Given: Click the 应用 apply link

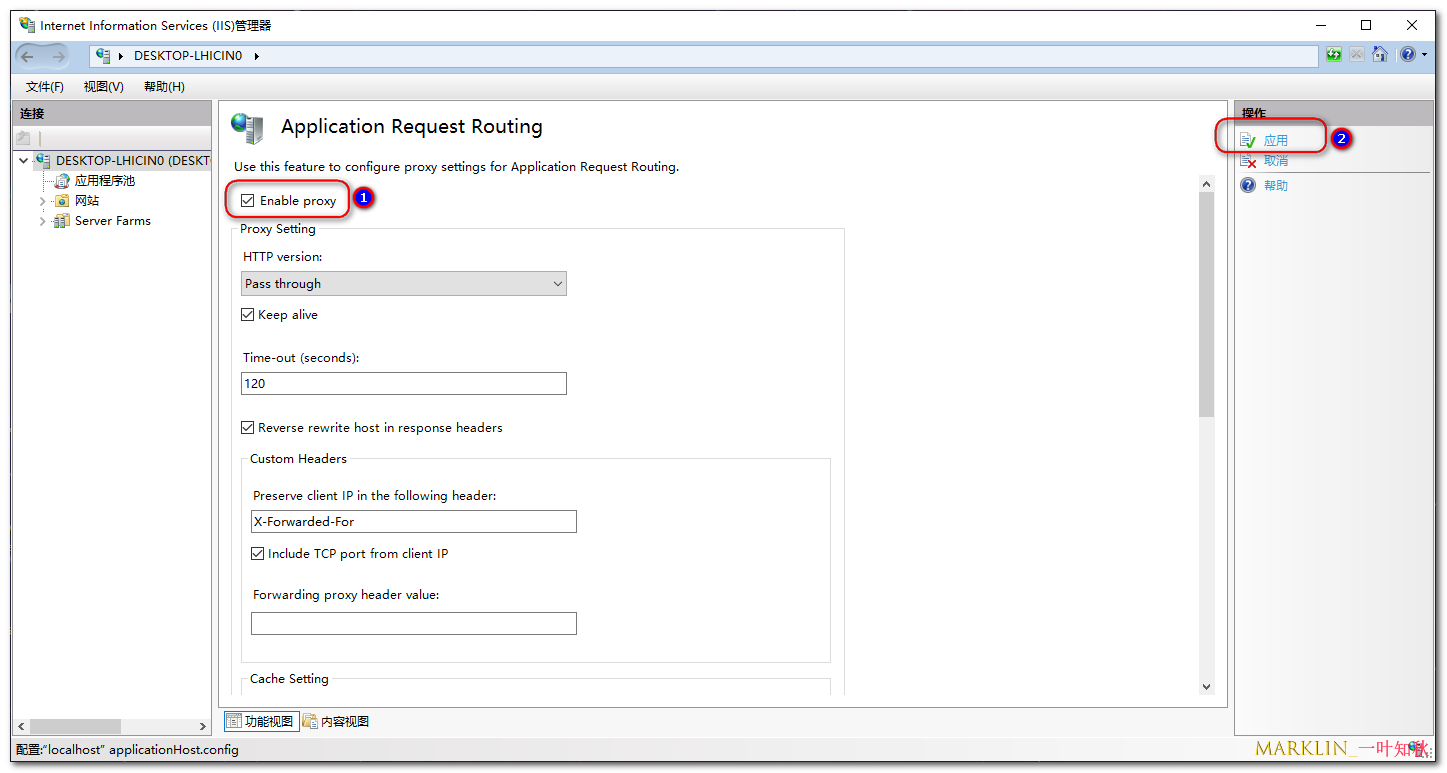Looking at the screenshot, I should coord(1276,141).
